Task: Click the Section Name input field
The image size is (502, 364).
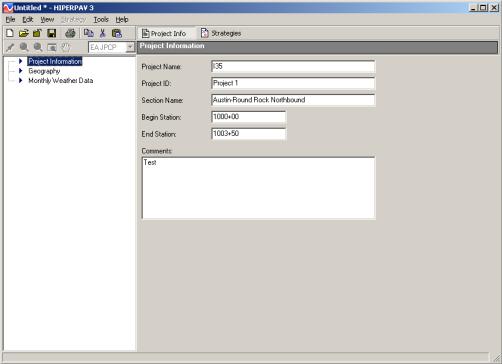Action: (x=293, y=100)
